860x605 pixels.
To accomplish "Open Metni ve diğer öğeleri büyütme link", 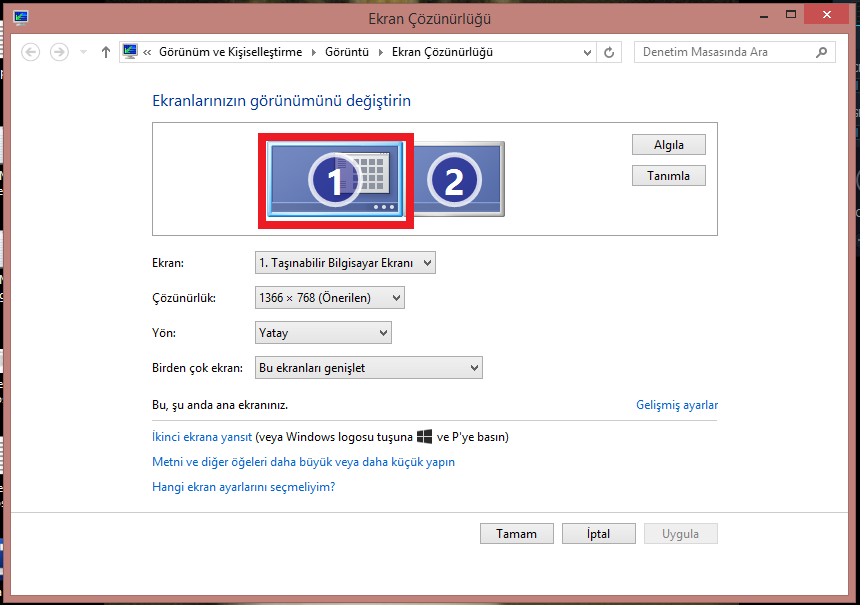I will (303, 462).
